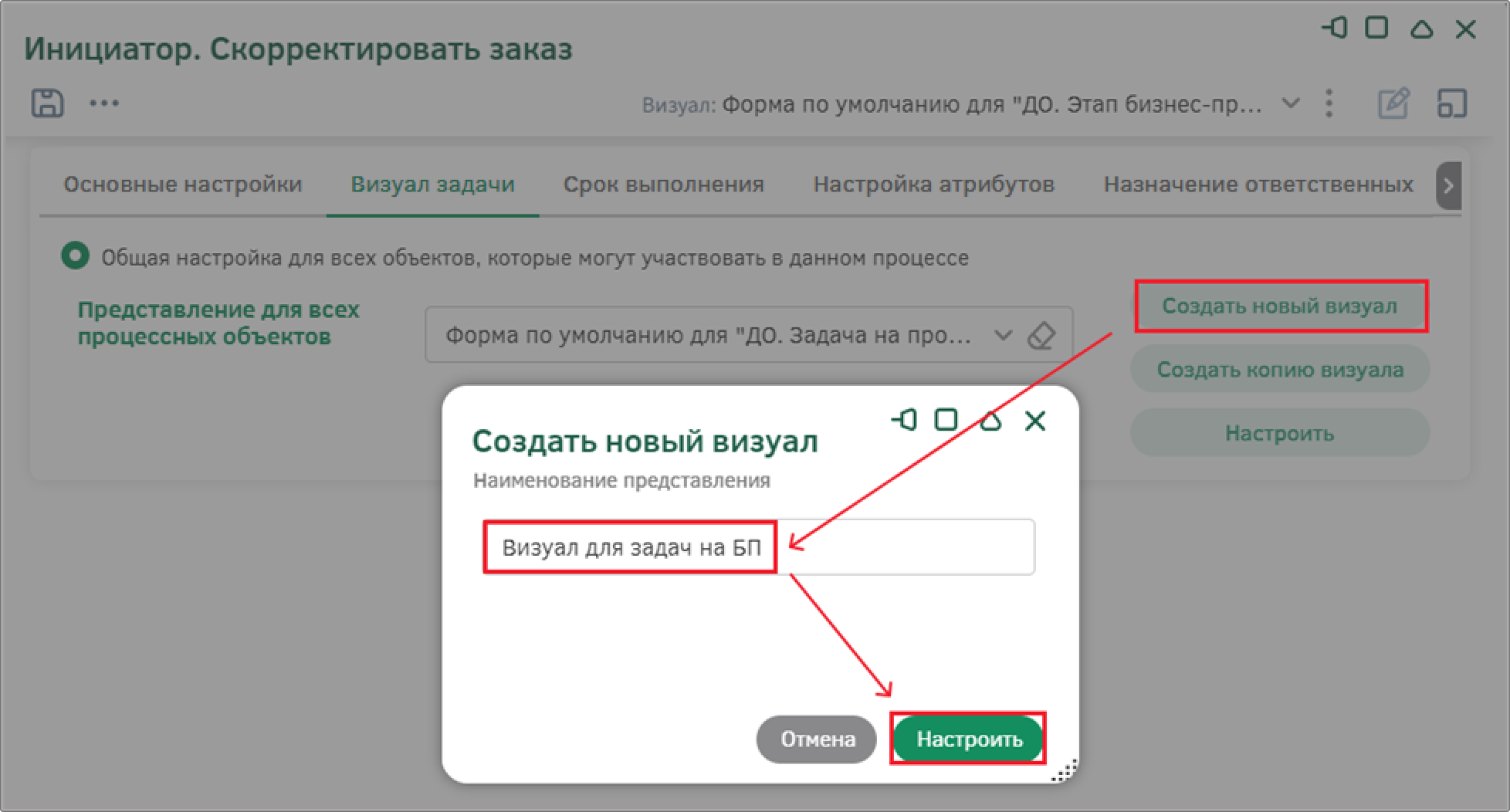Grab the dialog resize handle in its corner
1510x812 pixels.
click(1064, 770)
